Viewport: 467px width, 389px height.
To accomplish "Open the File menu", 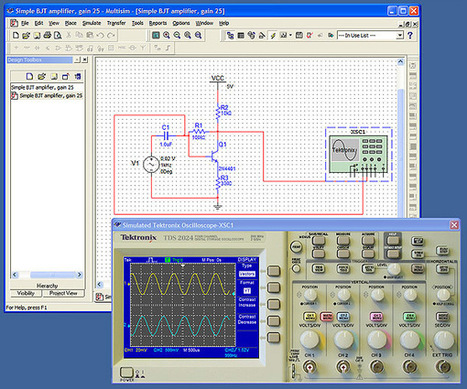I will pyautogui.click(x=25, y=23).
